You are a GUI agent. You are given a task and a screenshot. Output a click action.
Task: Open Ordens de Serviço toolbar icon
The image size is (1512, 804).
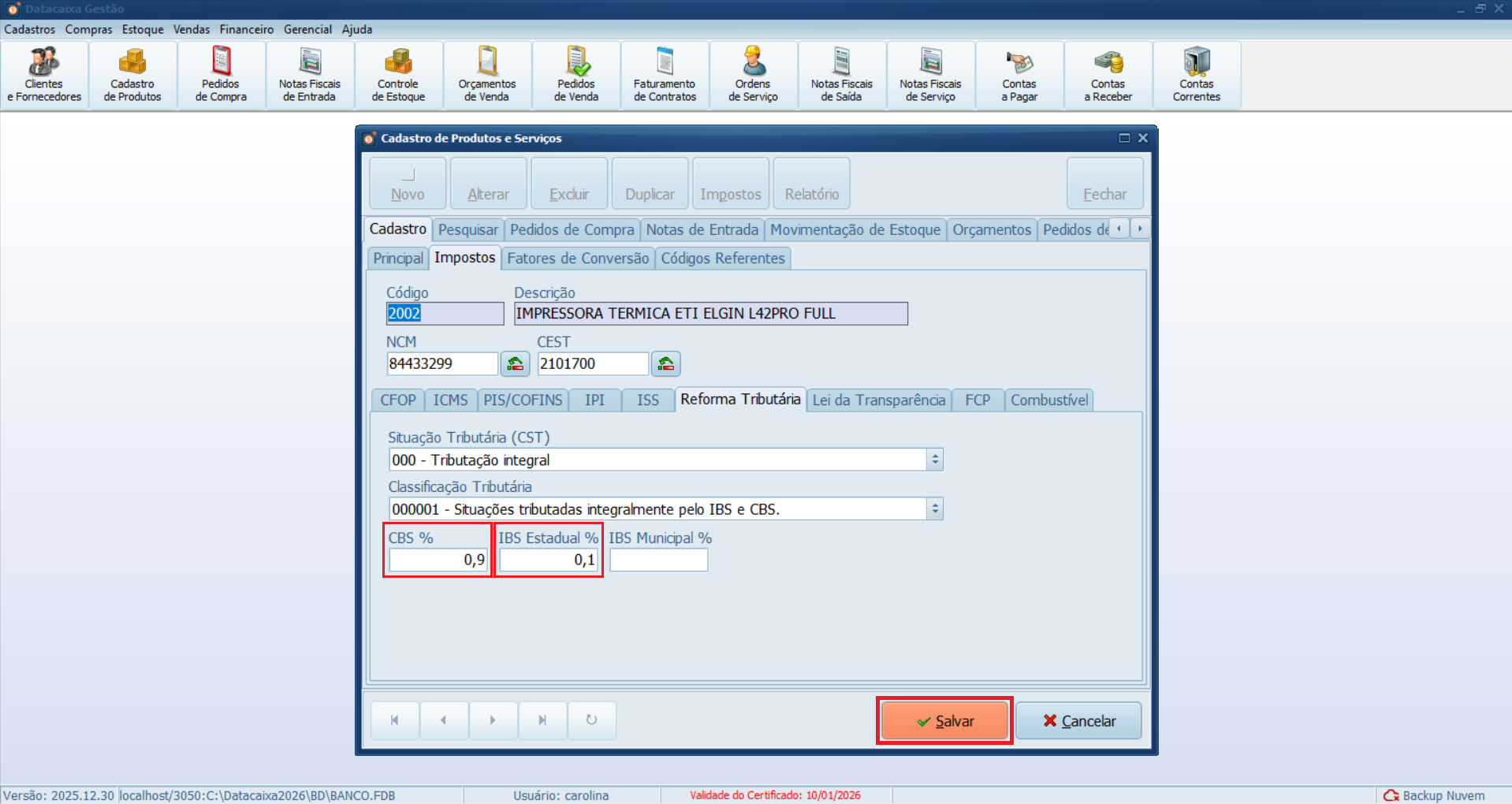753,75
